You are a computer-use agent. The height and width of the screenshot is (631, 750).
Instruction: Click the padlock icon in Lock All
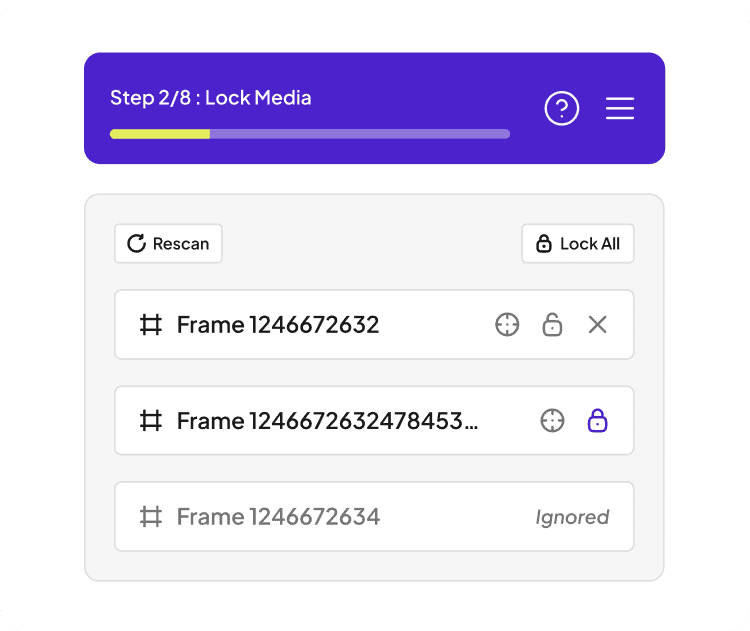coord(544,243)
